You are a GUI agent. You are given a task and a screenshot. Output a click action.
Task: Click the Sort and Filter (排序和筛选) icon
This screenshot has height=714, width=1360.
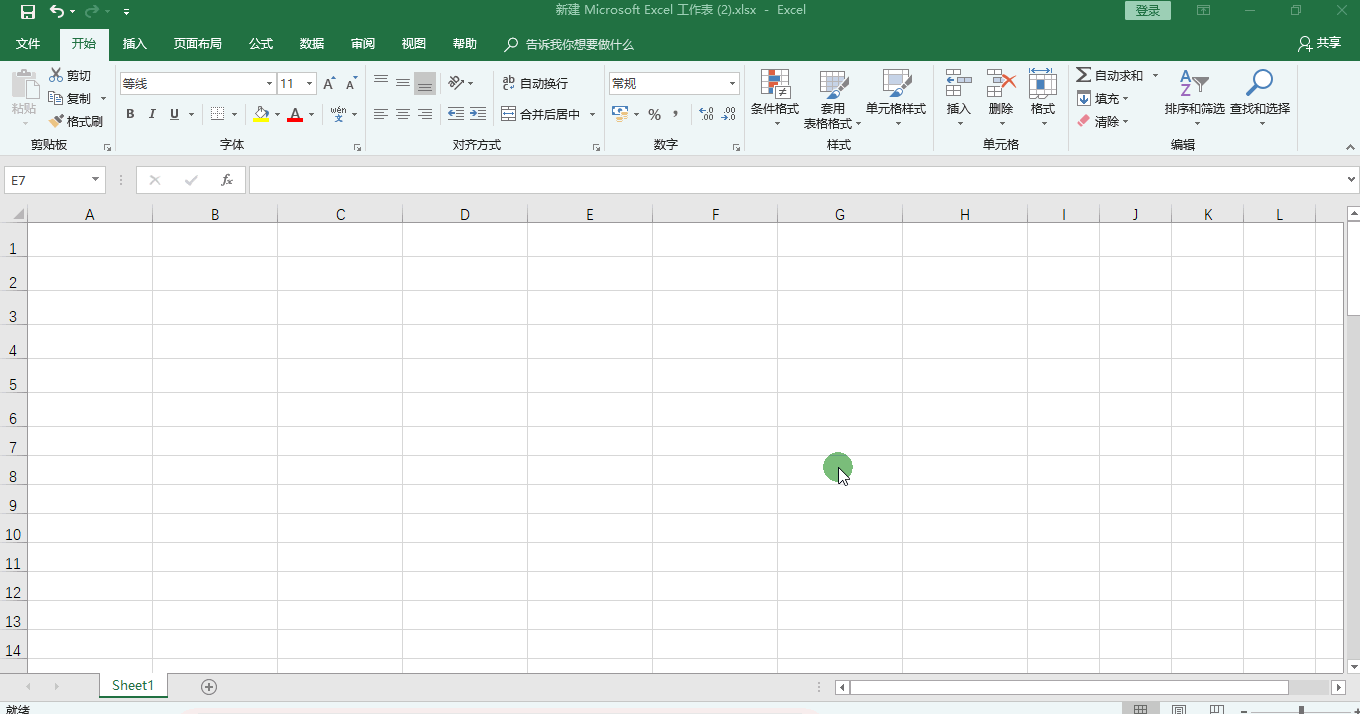[x=1194, y=85]
